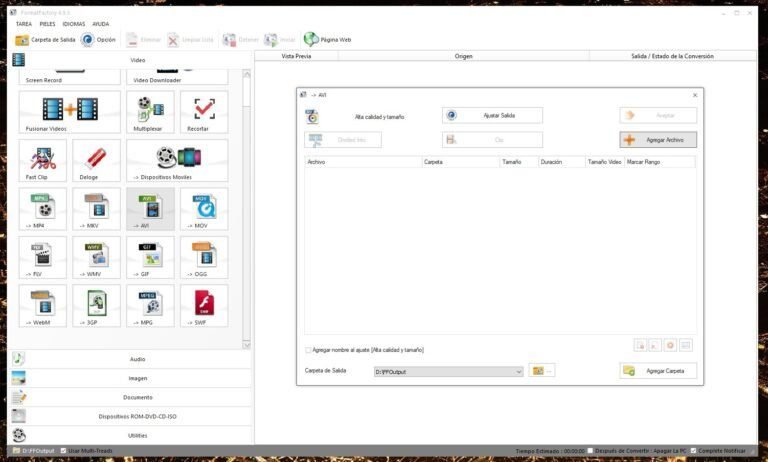Choose the Dispositivos Moviles conversion

(177, 160)
